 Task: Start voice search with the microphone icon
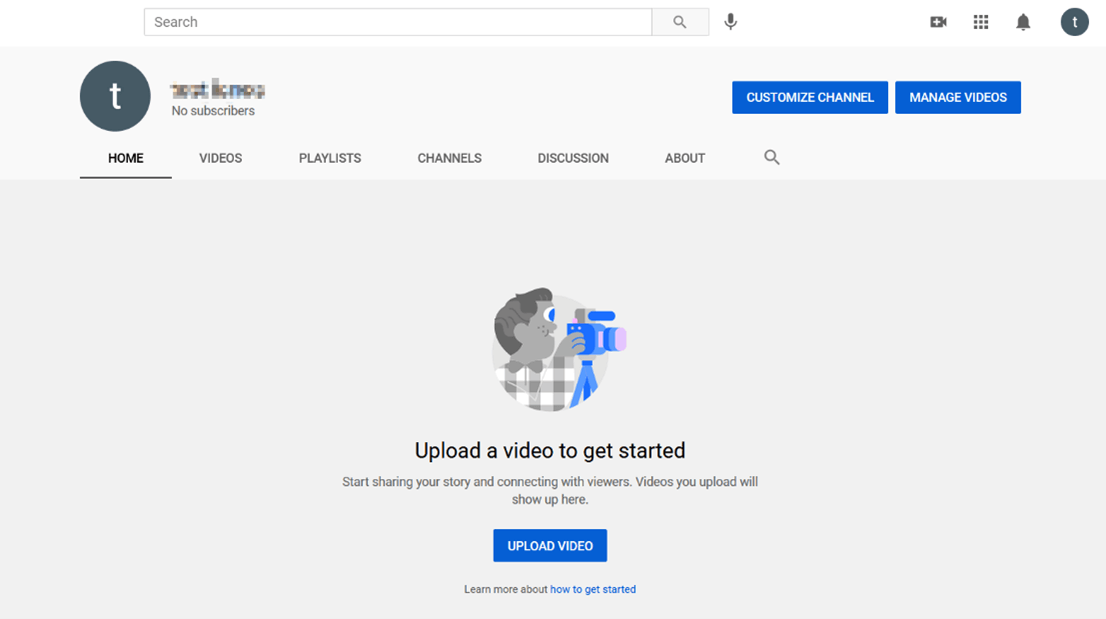(731, 22)
